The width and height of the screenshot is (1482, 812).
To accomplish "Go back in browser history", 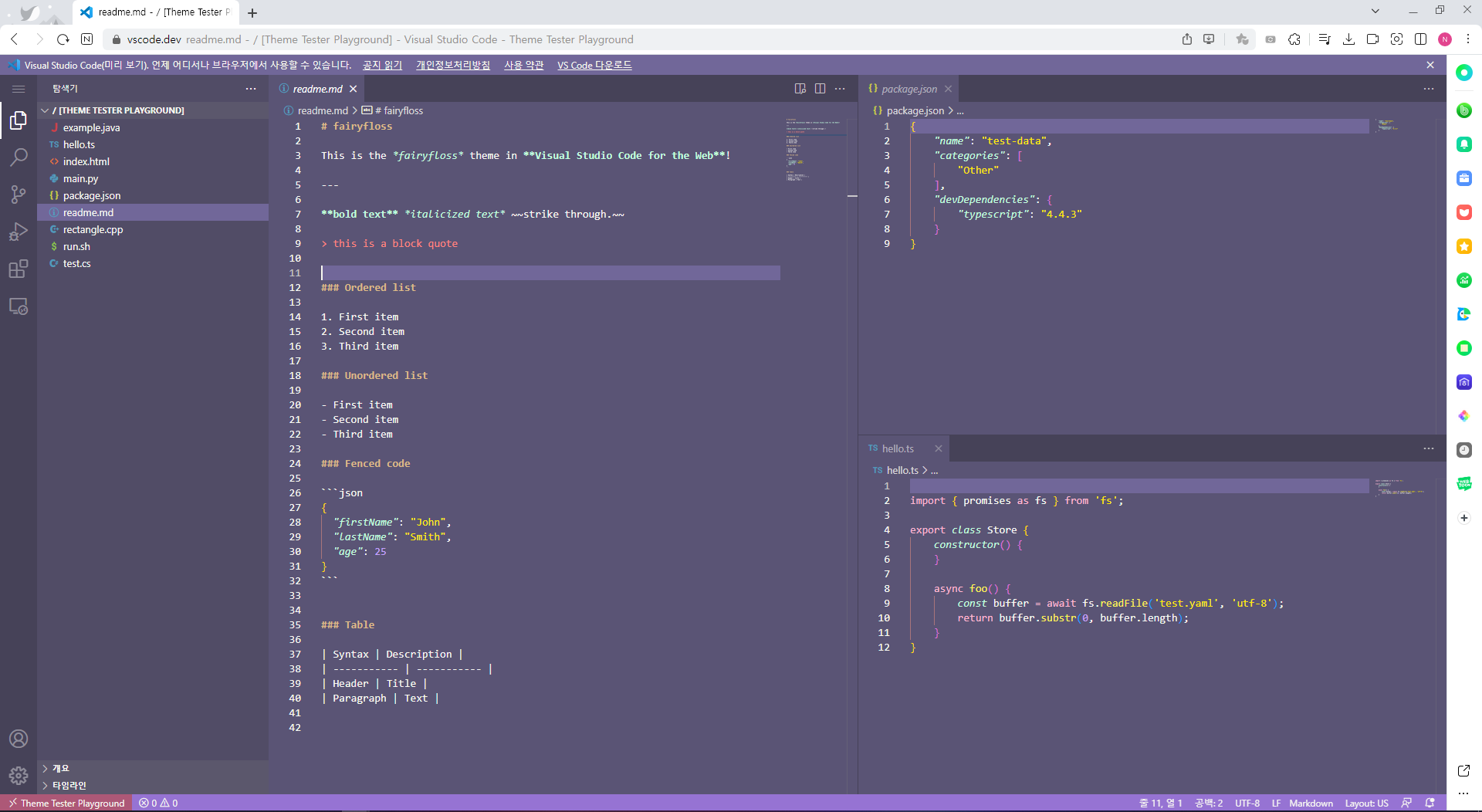I will [x=15, y=39].
